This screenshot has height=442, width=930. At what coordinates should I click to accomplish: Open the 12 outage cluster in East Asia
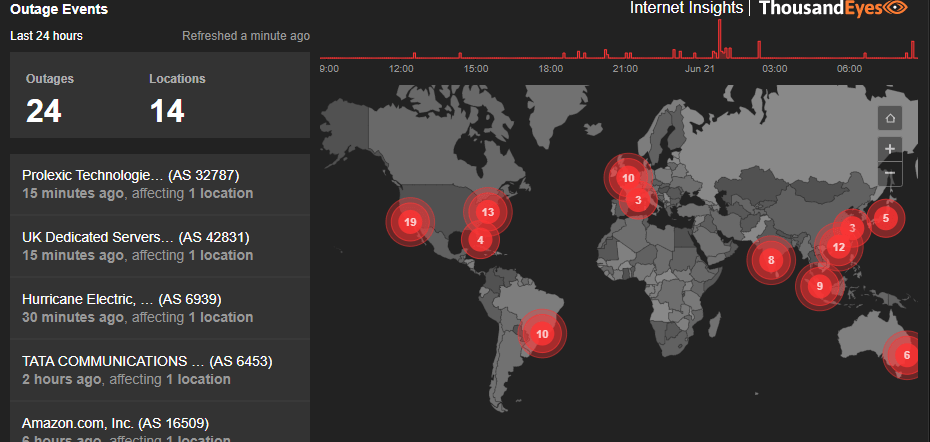[x=839, y=247]
